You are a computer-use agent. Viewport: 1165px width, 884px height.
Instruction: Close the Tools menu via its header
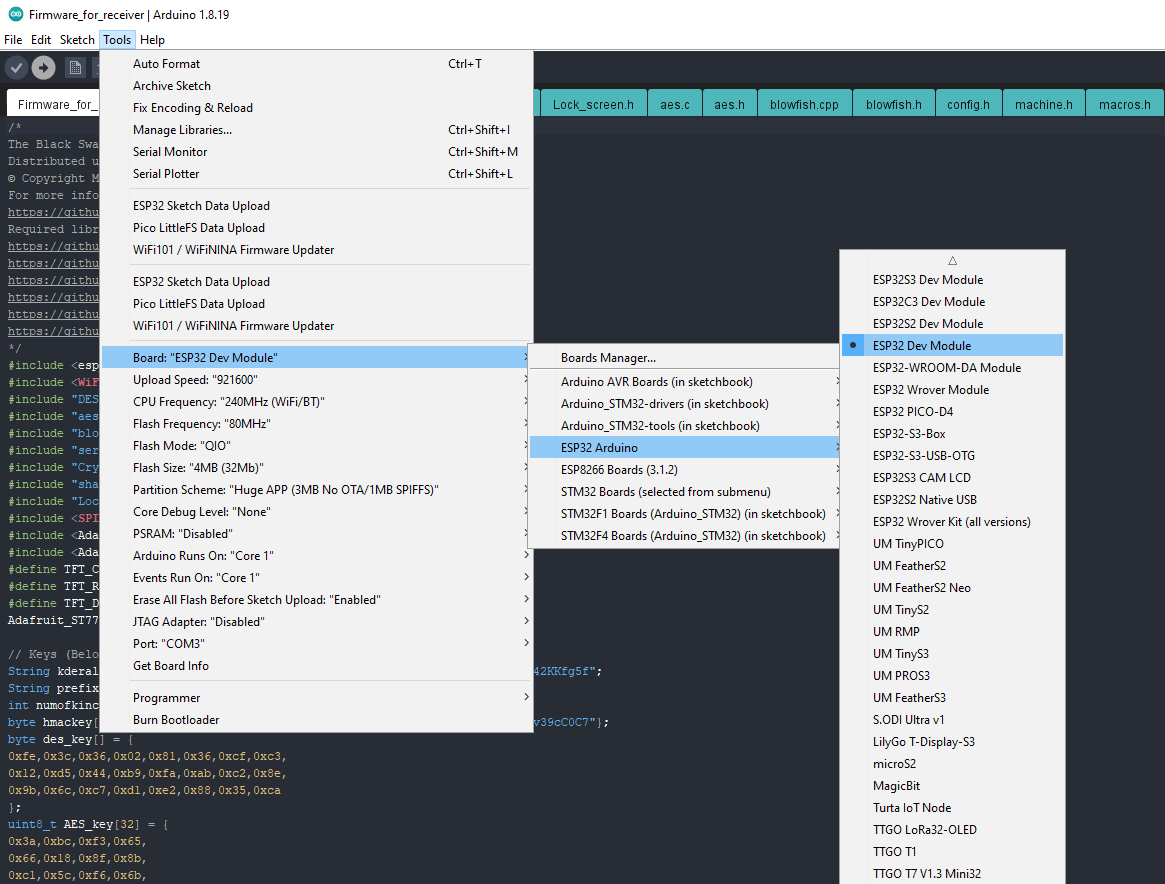117,40
